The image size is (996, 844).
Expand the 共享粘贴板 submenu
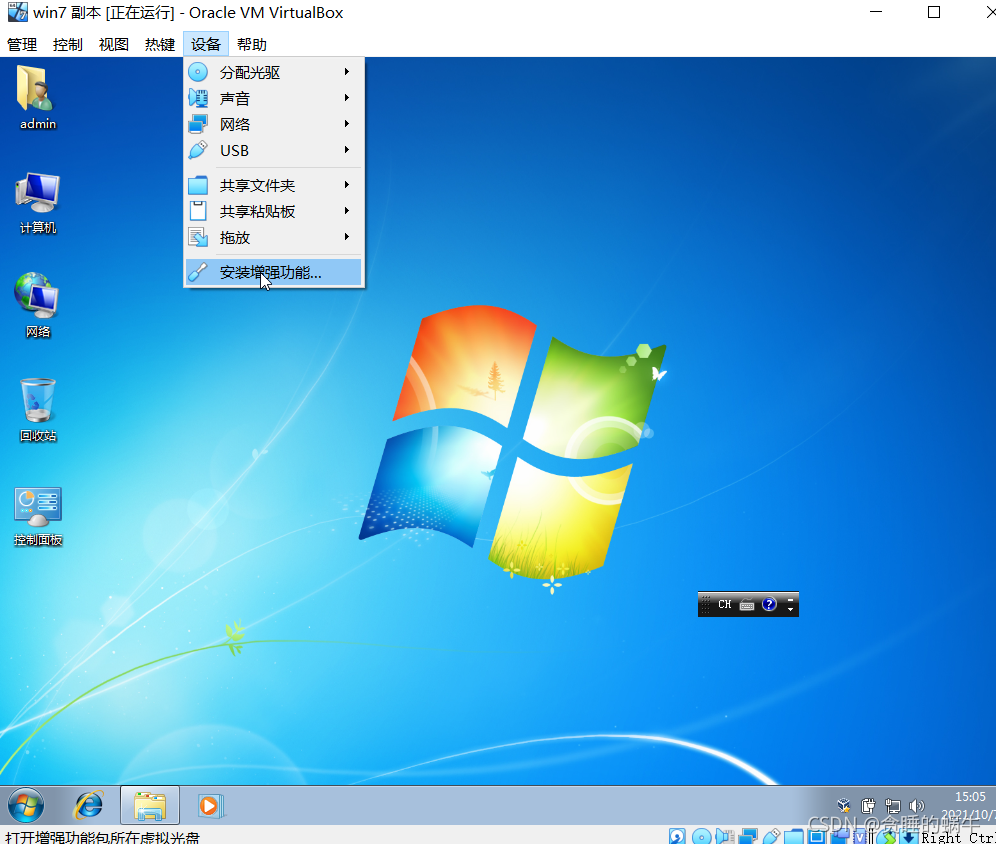tap(274, 211)
